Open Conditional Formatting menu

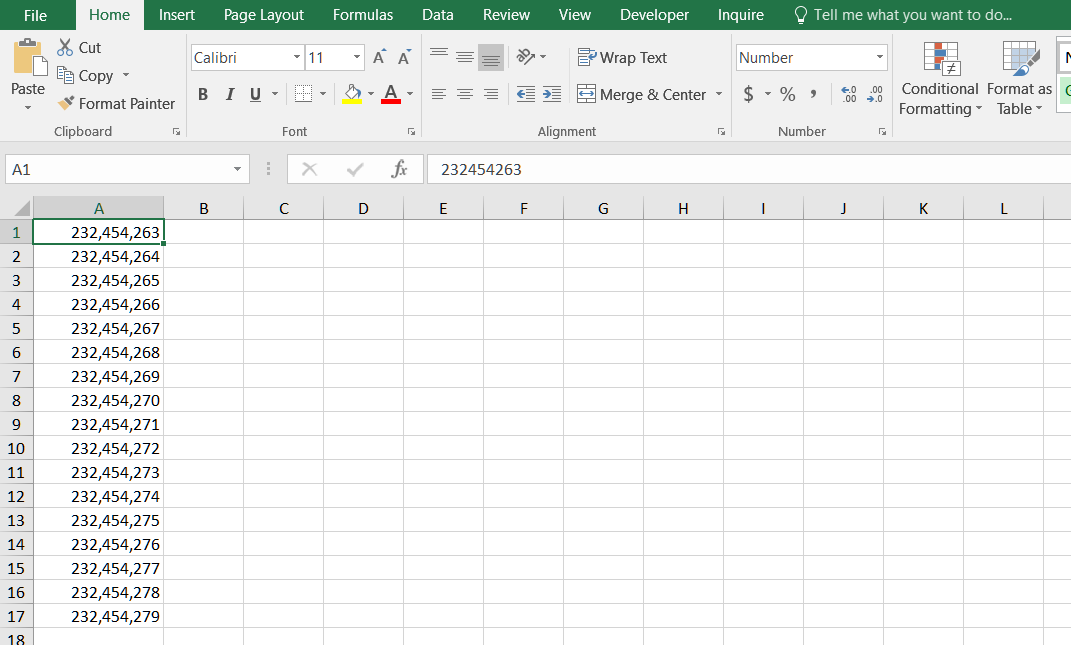pyautogui.click(x=940, y=80)
